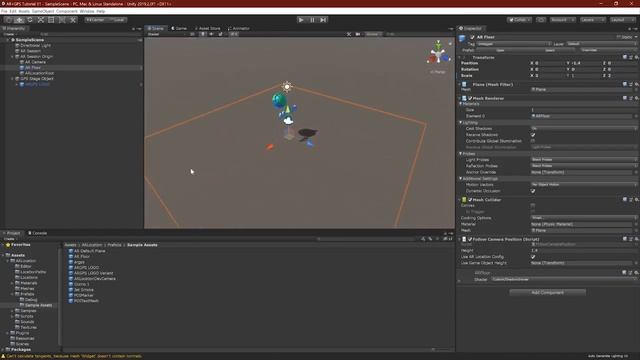Open the Account dropdown in top toolbar
Viewport: 640px width, 360px height.
tap(562, 20)
